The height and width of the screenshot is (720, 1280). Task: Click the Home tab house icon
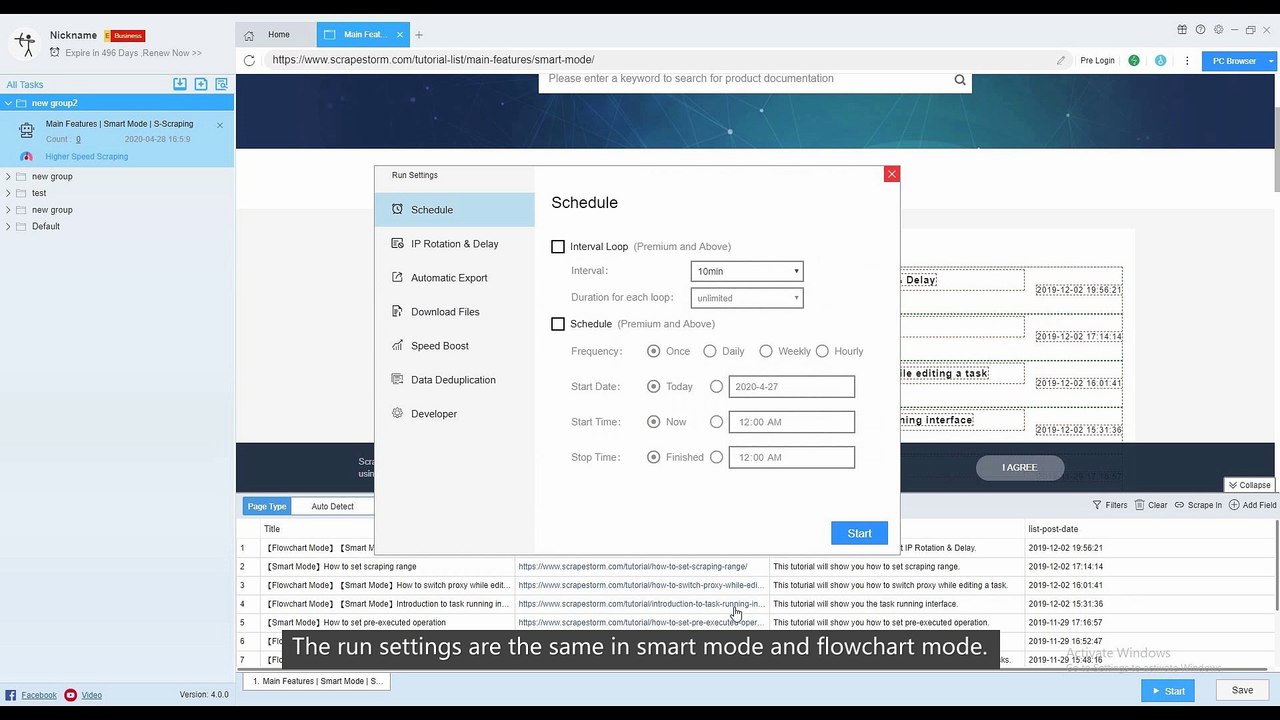click(249, 35)
